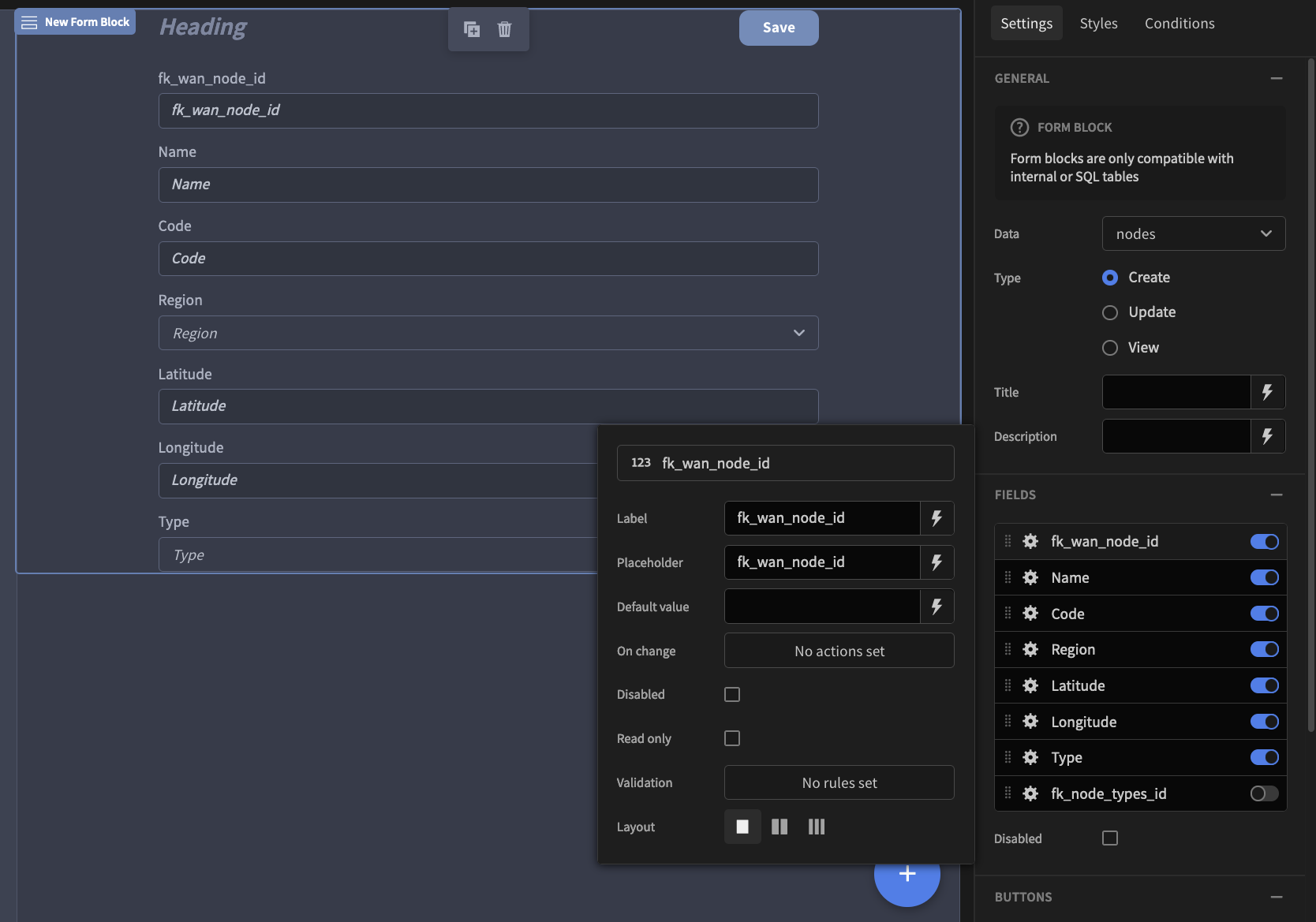Screen dimensions: 1316x922
Task: Open gear settings for the Name field
Action: pos(1030,577)
